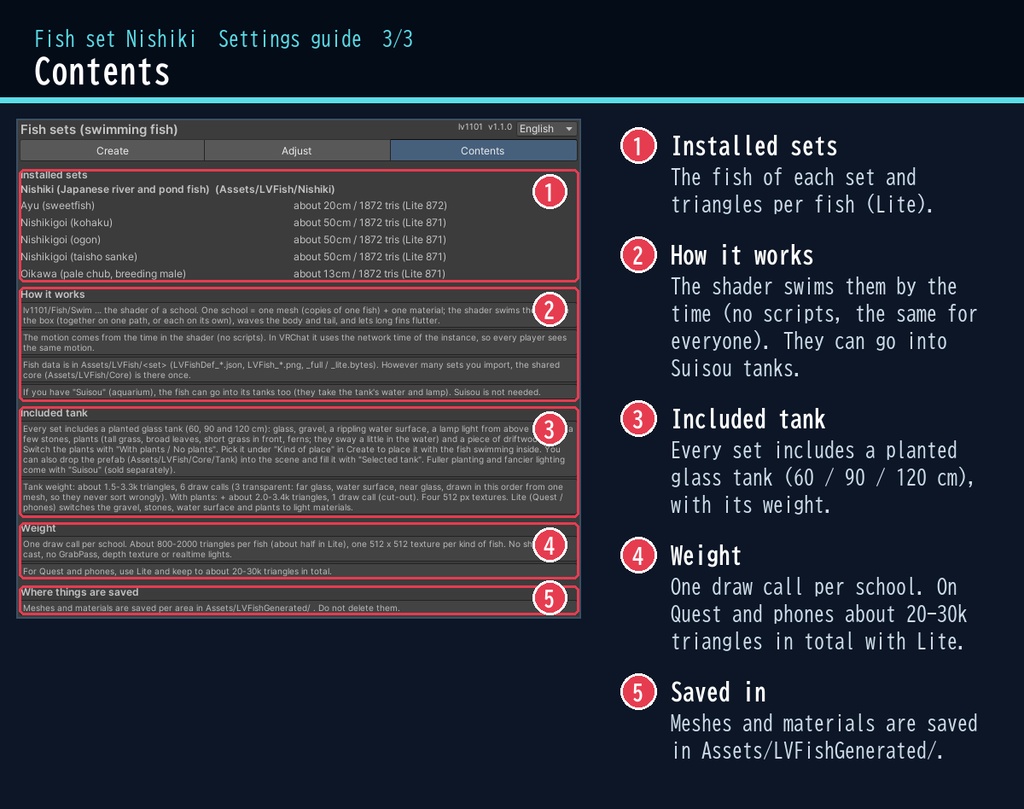This screenshot has width=1024, height=809.
Task: Open the Adjust tab
Action: (296, 150)
